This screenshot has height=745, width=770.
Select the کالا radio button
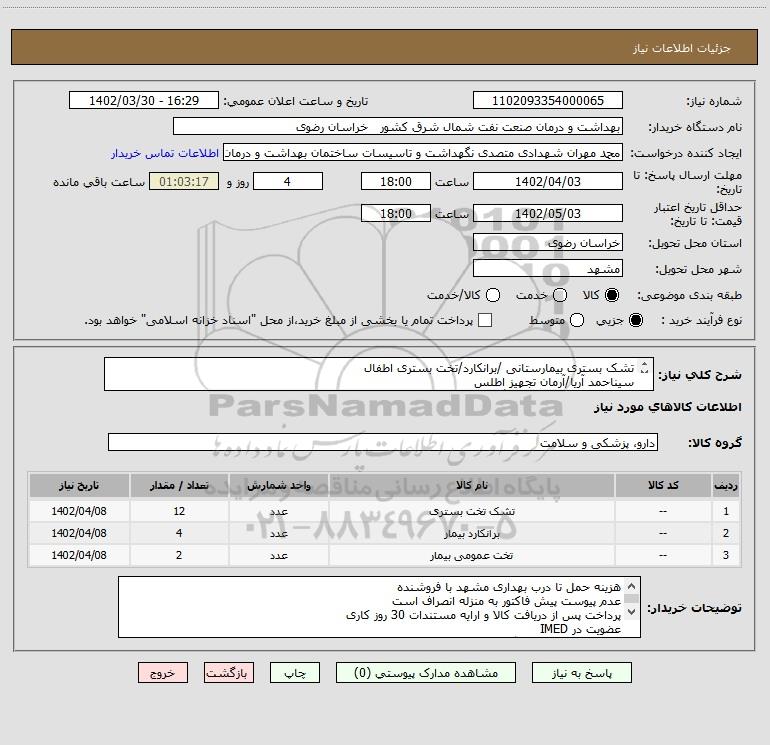[x=612, y=295]
